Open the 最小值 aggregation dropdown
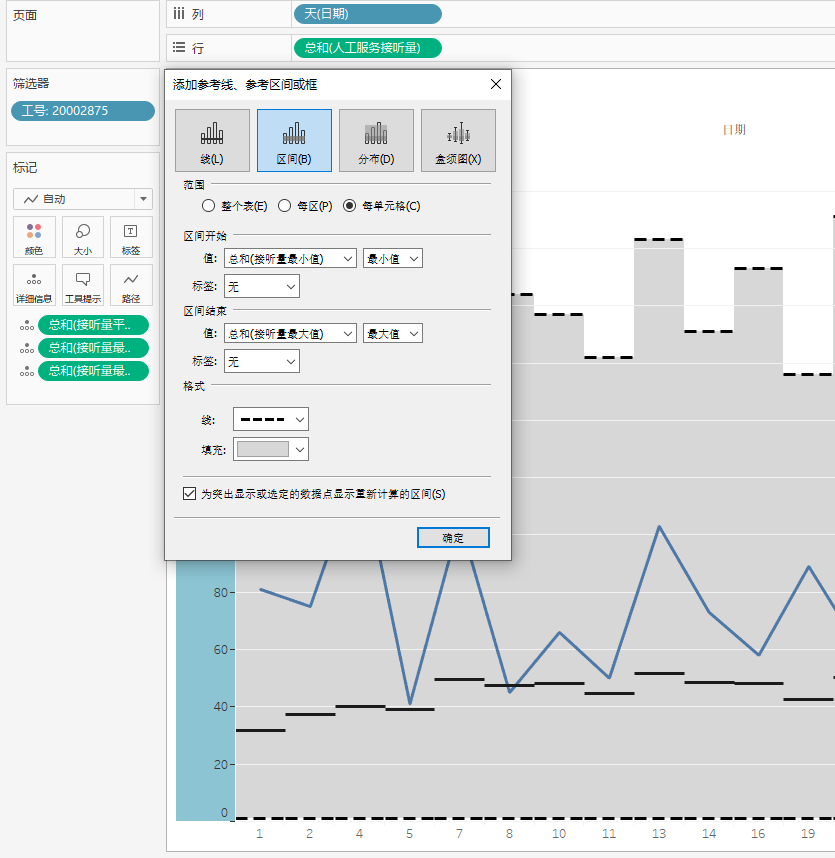The height and width of the screenshot is (858, 835). (393, 258)
